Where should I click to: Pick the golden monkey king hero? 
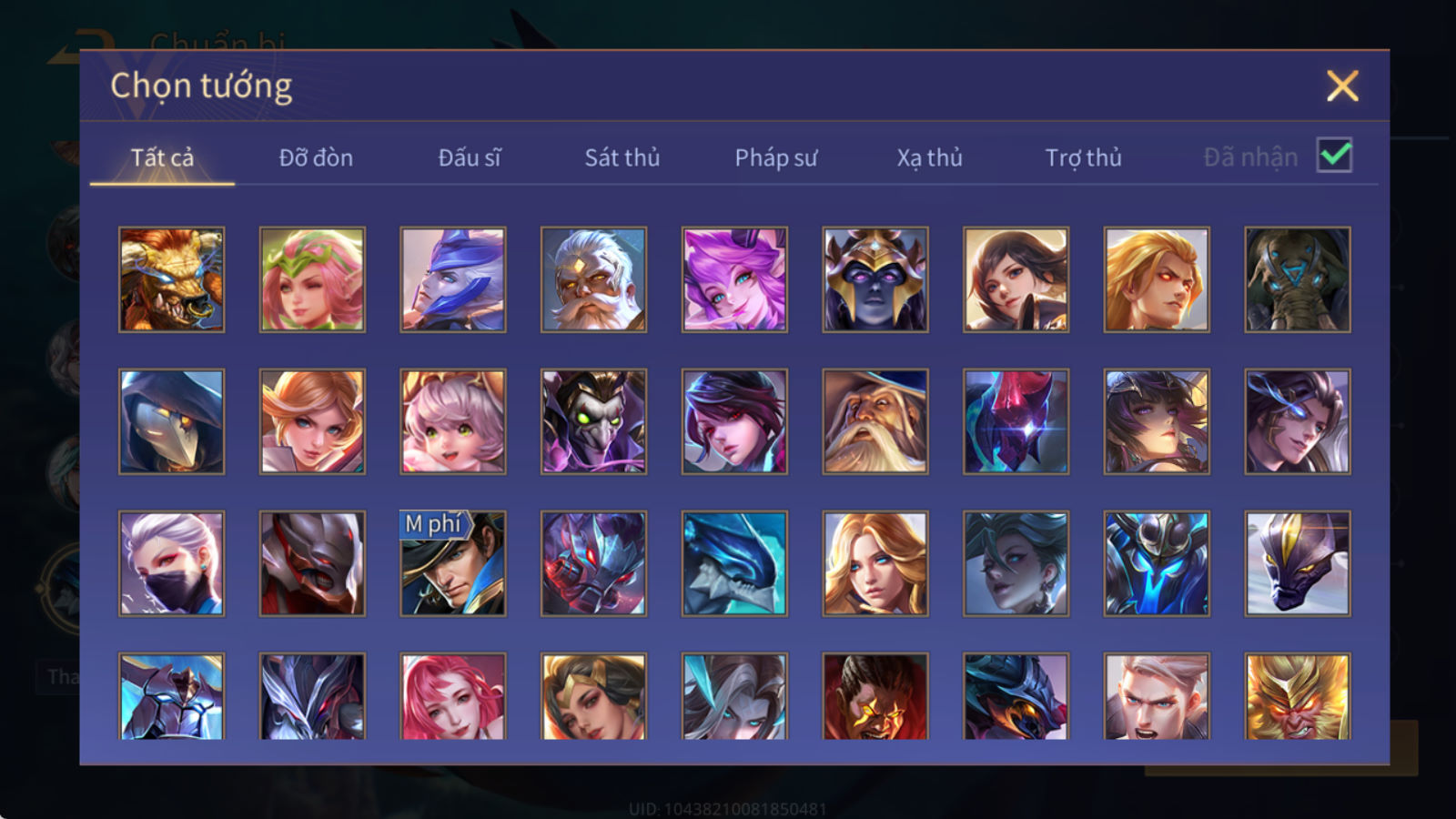1297,696
